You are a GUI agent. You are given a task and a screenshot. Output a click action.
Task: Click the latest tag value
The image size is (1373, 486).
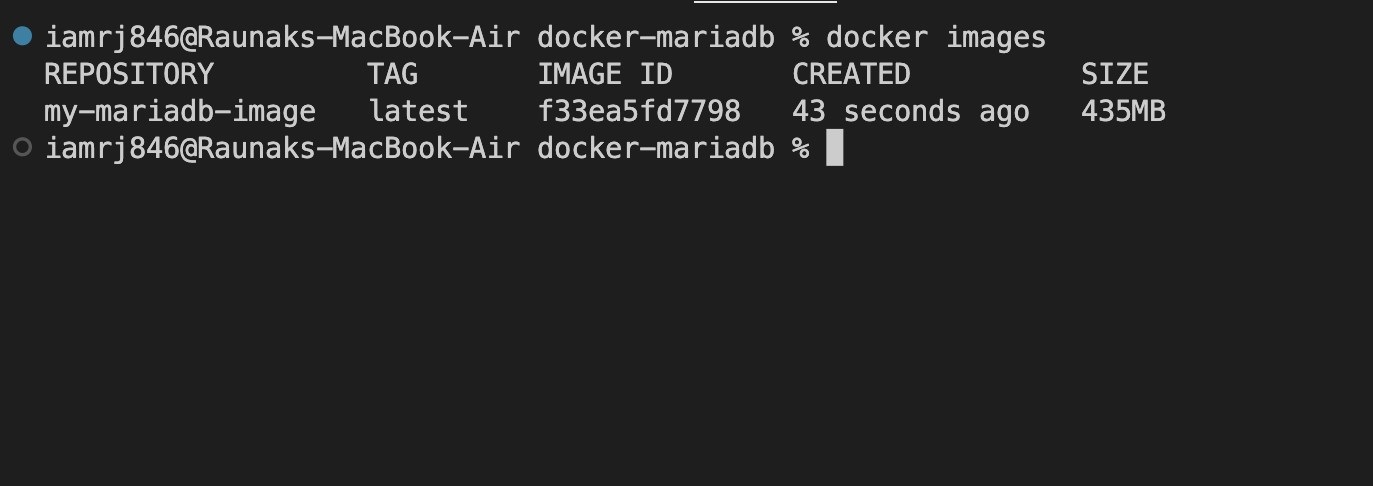tap(418, 111)
